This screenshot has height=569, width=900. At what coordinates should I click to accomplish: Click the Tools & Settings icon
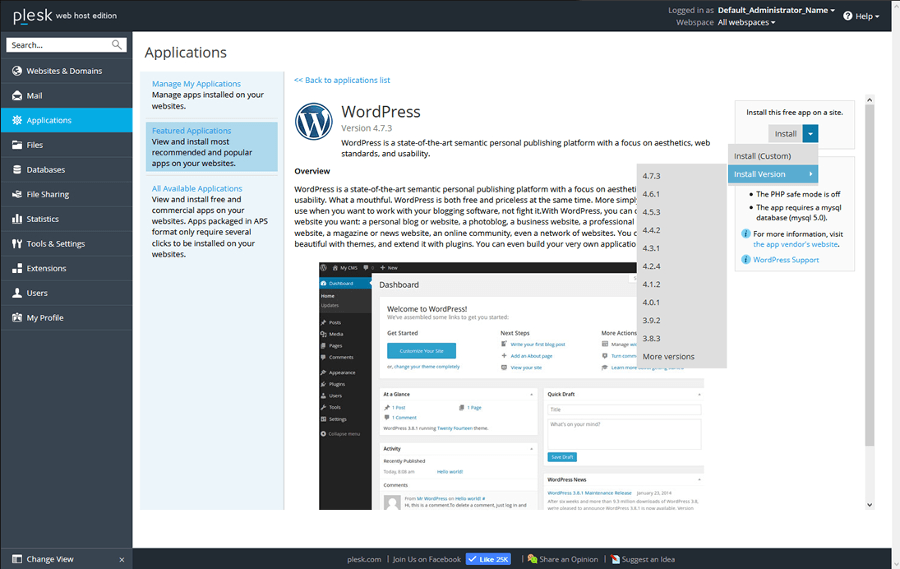[17, 244]
